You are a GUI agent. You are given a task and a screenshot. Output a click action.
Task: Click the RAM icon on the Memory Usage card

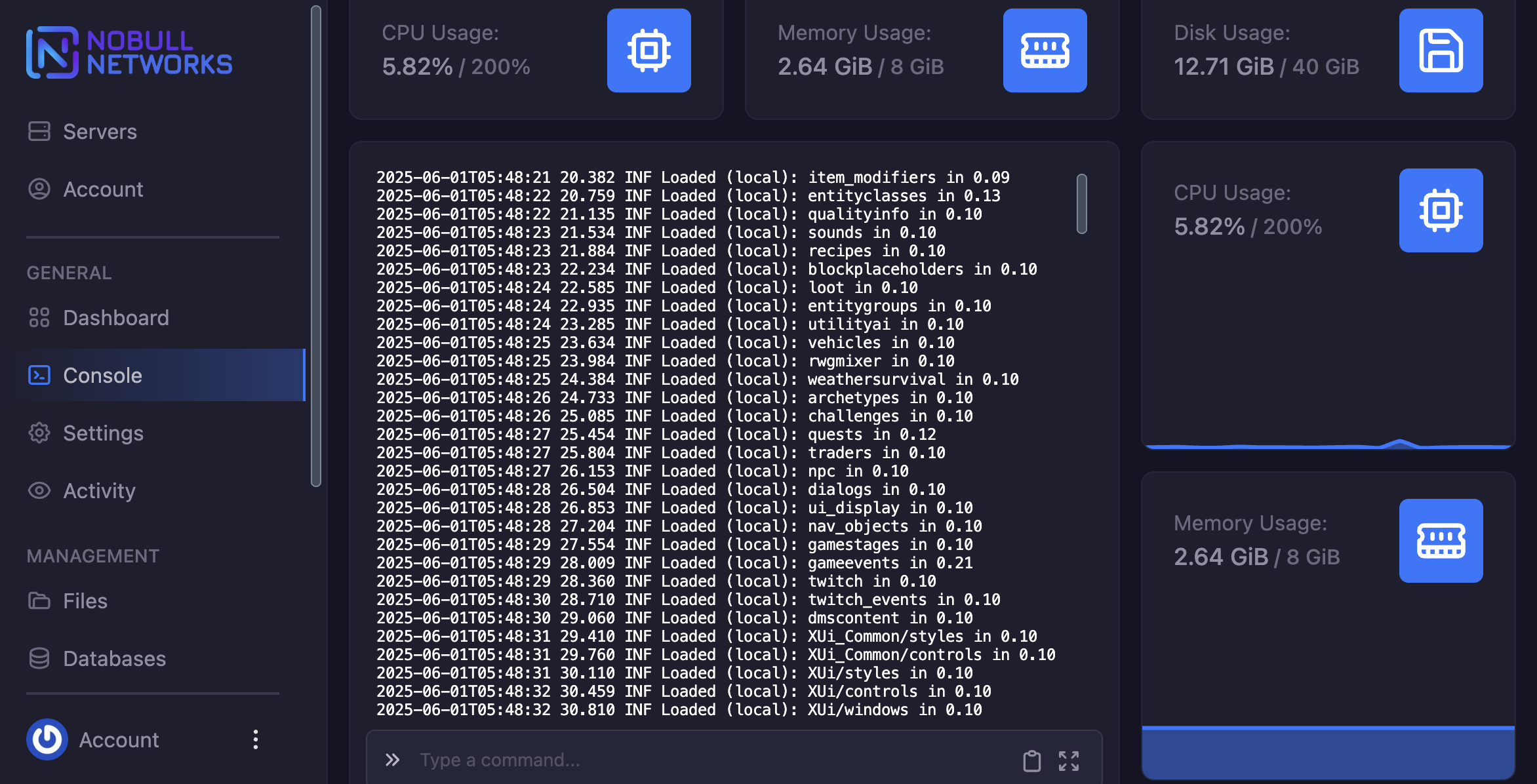point(1045,50)
